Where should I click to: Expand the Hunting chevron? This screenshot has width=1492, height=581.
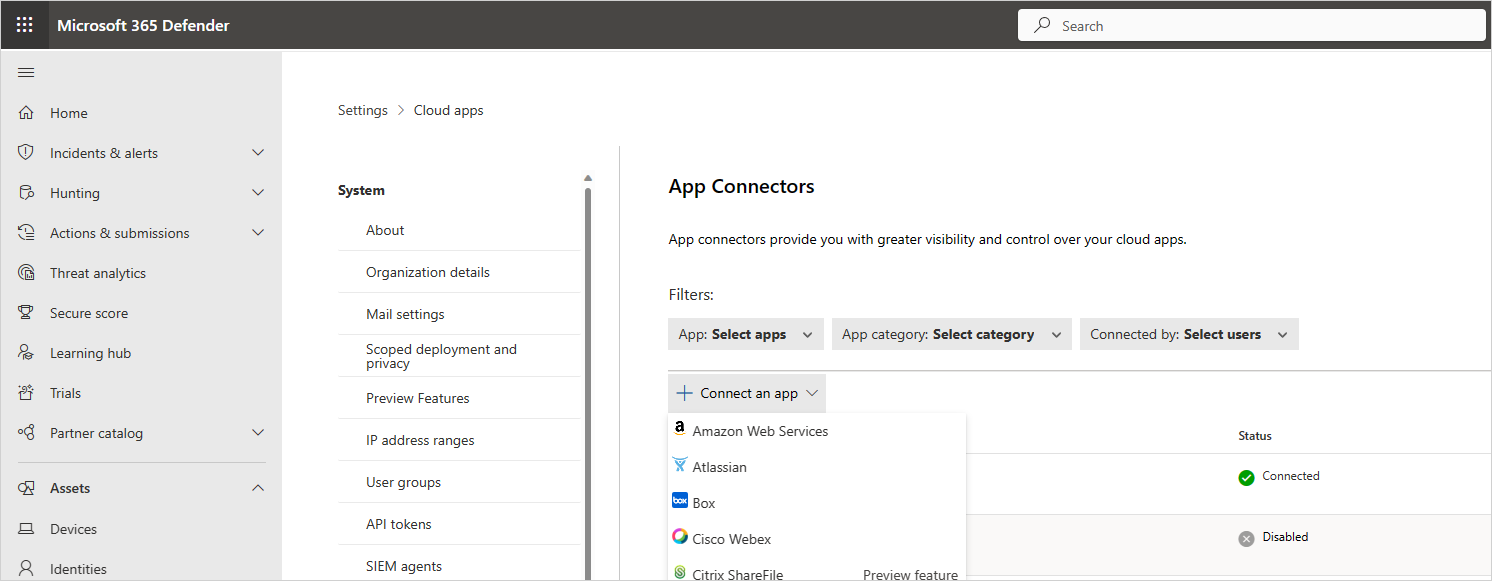coord(258,193)
